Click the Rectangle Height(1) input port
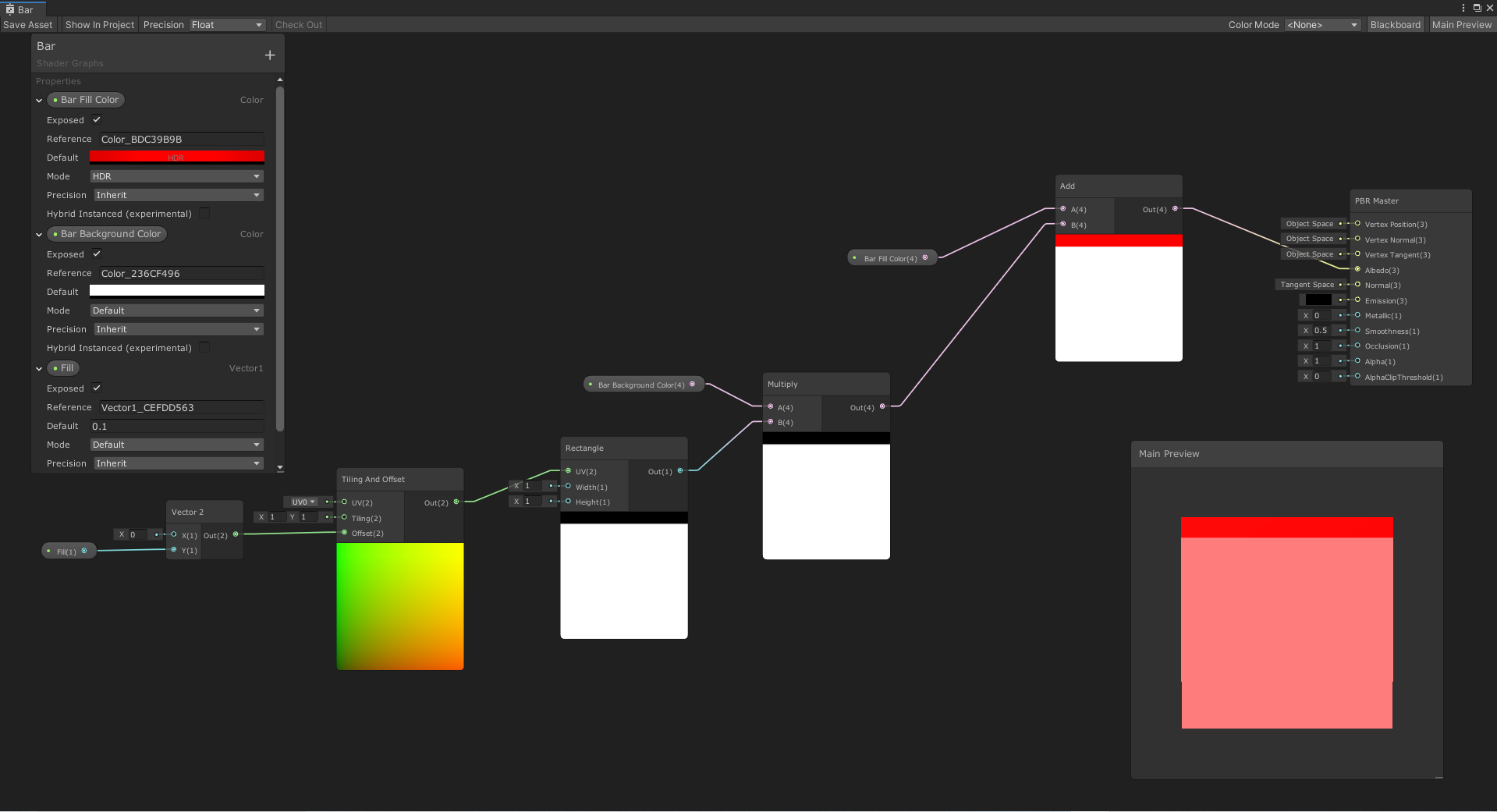The width and height of the screenshot is (1497, 812). (x=569, y=502)
